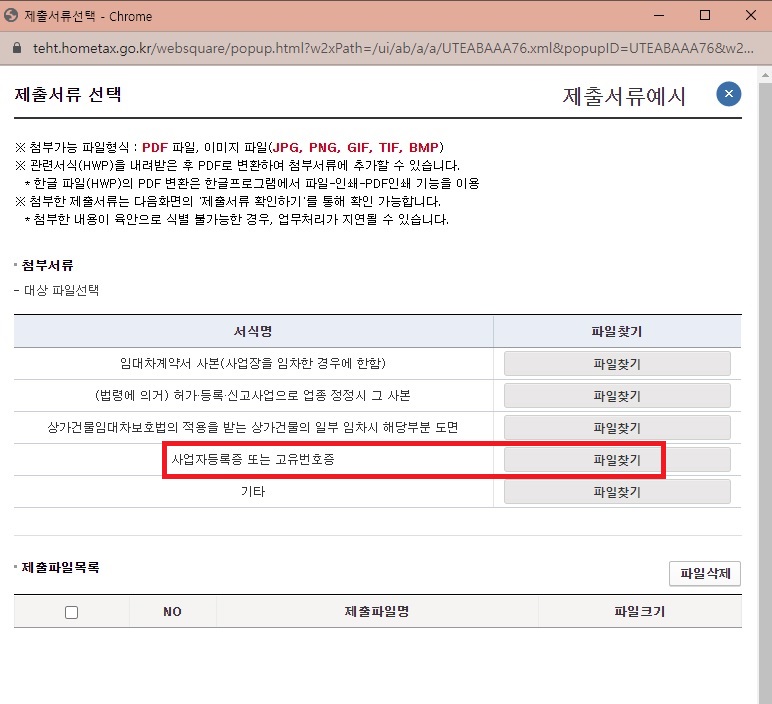Click 파일찾기 for 임대차계약서 사본 row
Viewport: 772px width, 704px height.
(617, 364)
